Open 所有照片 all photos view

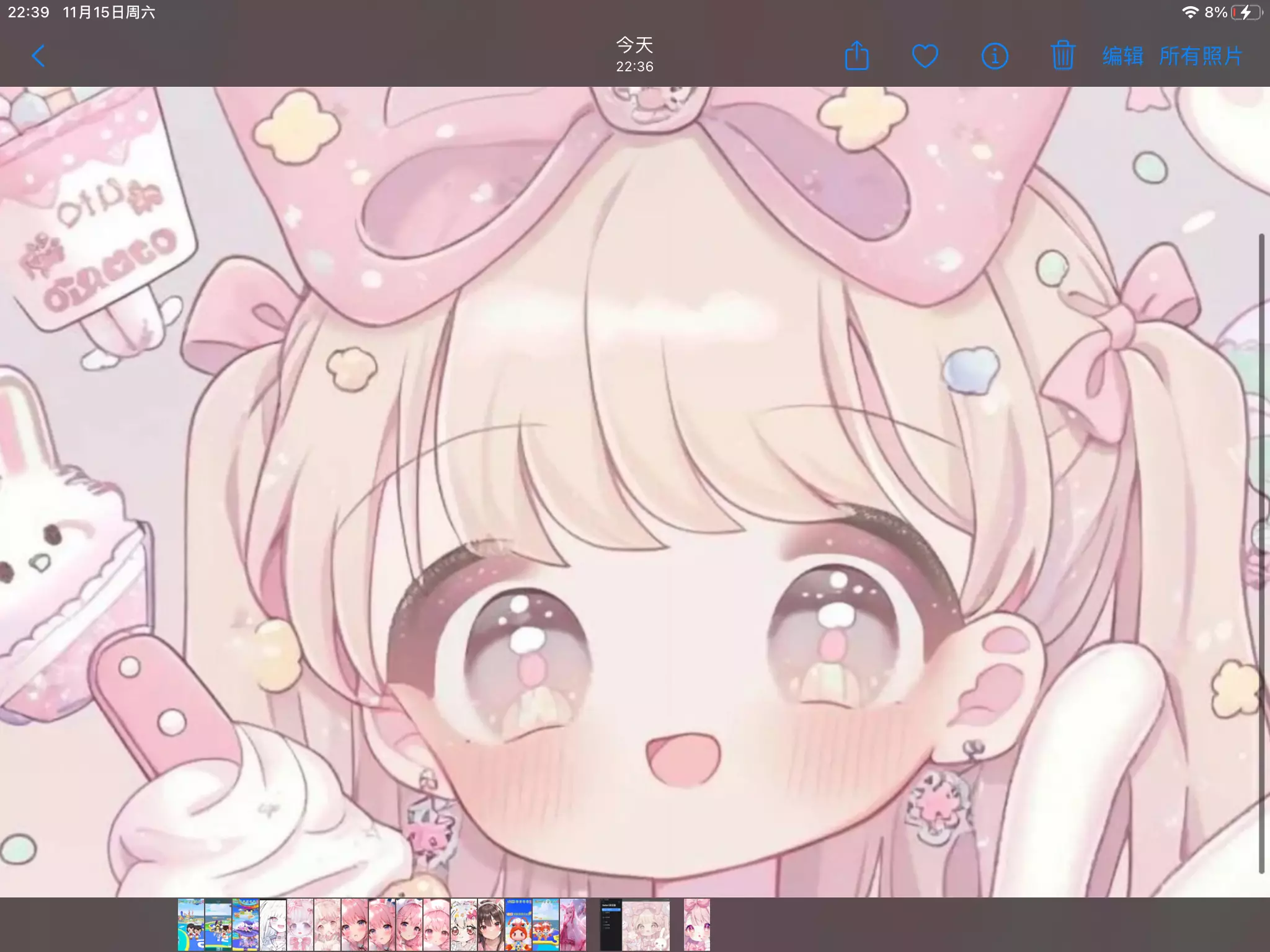(x=1201, y=56)
